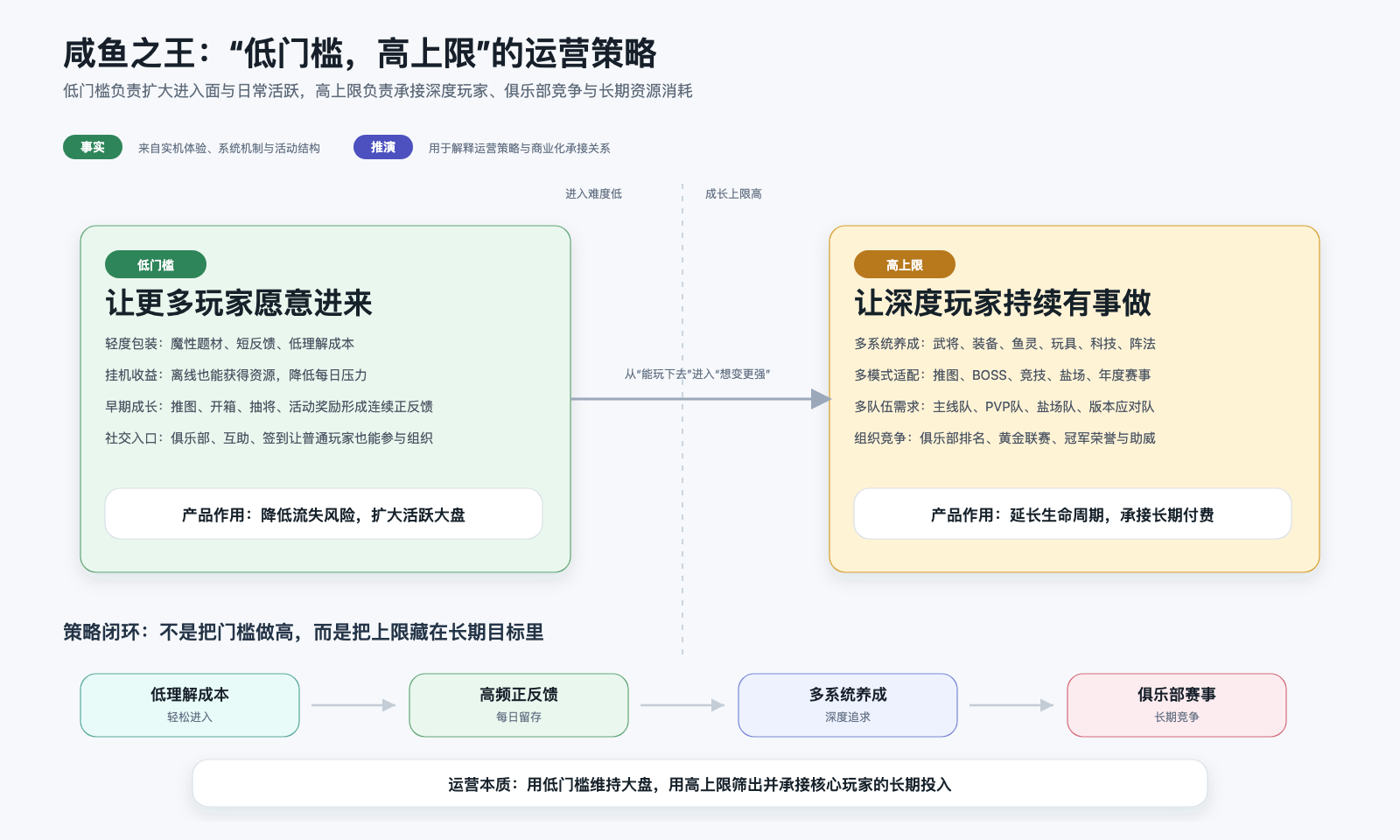Screen dimensions: 1400x840
Task: Click the heading 让更多玩家愿意进来
Action: pos(239,303)
